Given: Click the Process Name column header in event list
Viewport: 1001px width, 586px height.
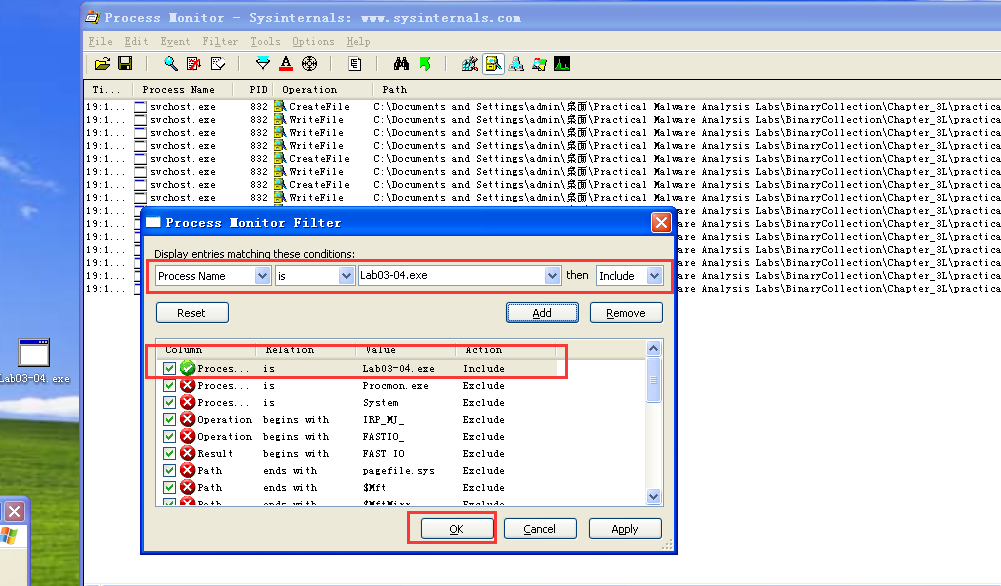Looking at the screenshot, I should [x=182, y=89].
